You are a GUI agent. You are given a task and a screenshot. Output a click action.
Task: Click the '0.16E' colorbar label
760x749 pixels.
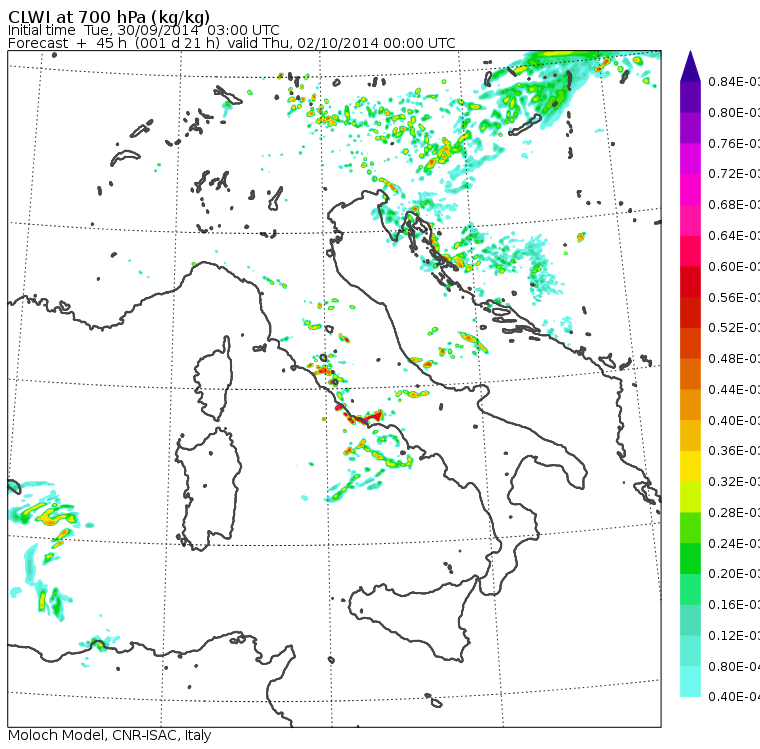734,605
